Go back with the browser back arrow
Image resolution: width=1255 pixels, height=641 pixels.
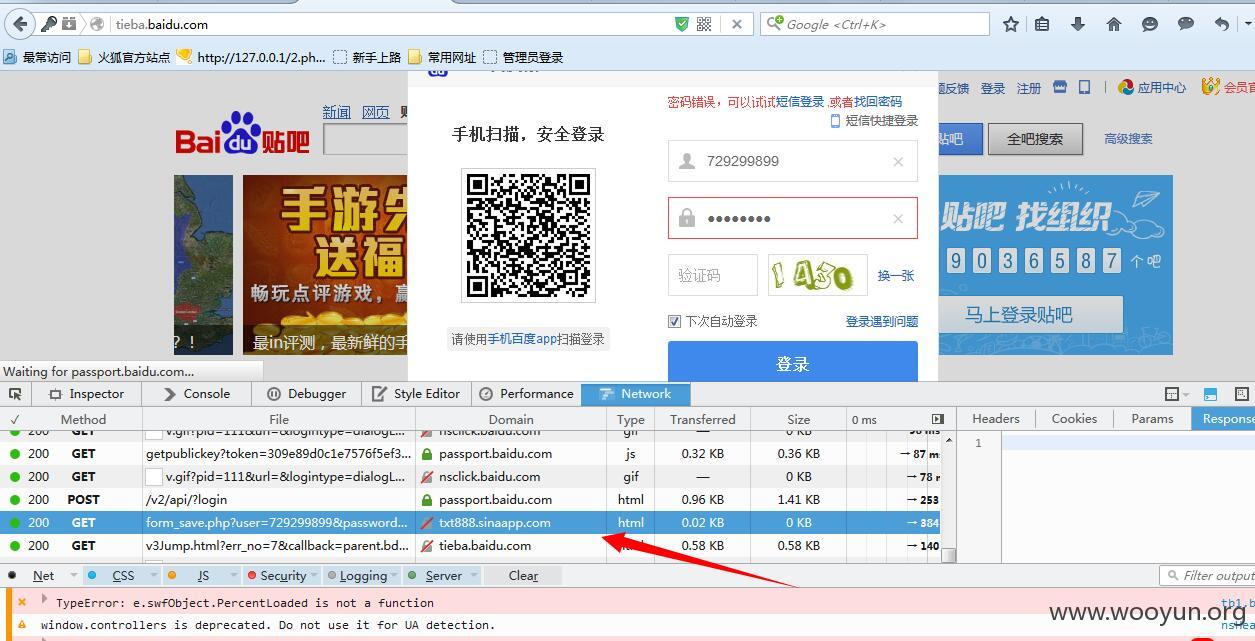(19, 24)
